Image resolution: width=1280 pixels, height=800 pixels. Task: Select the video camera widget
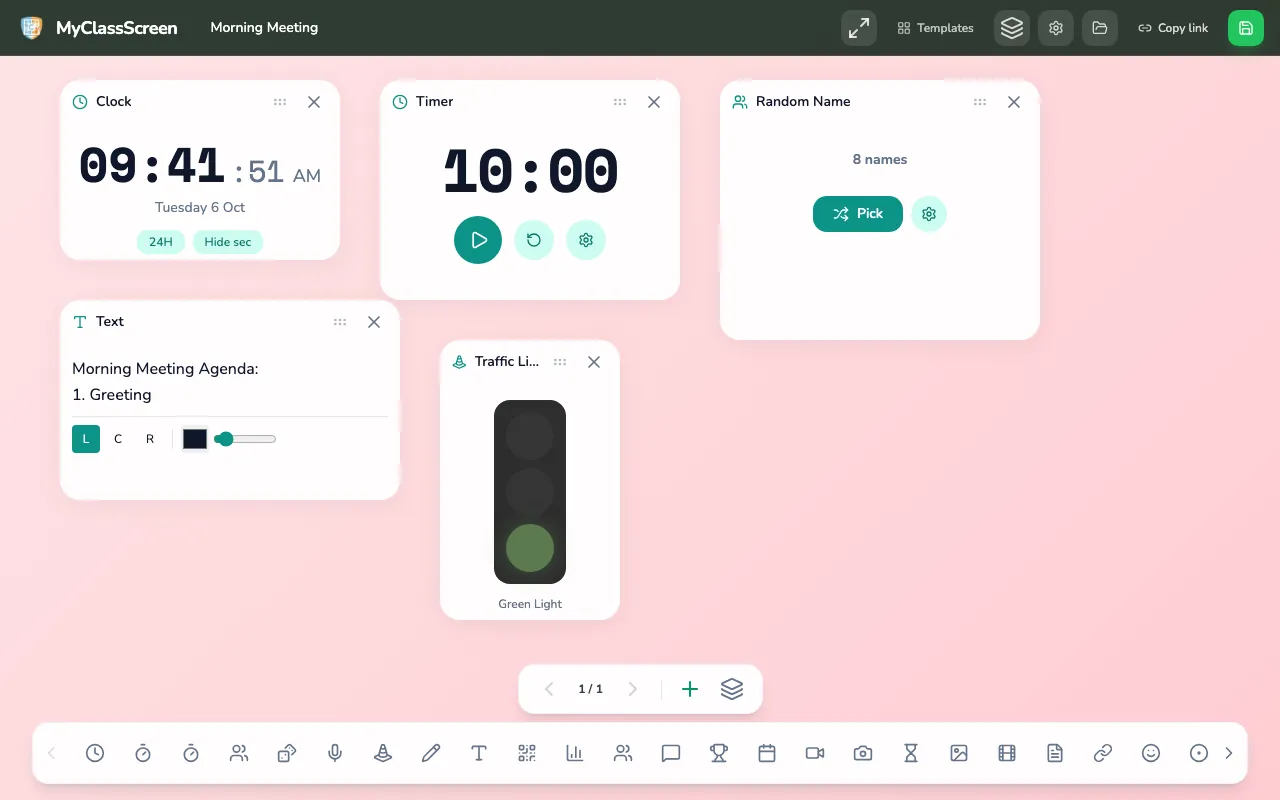(x=815, y=753)
